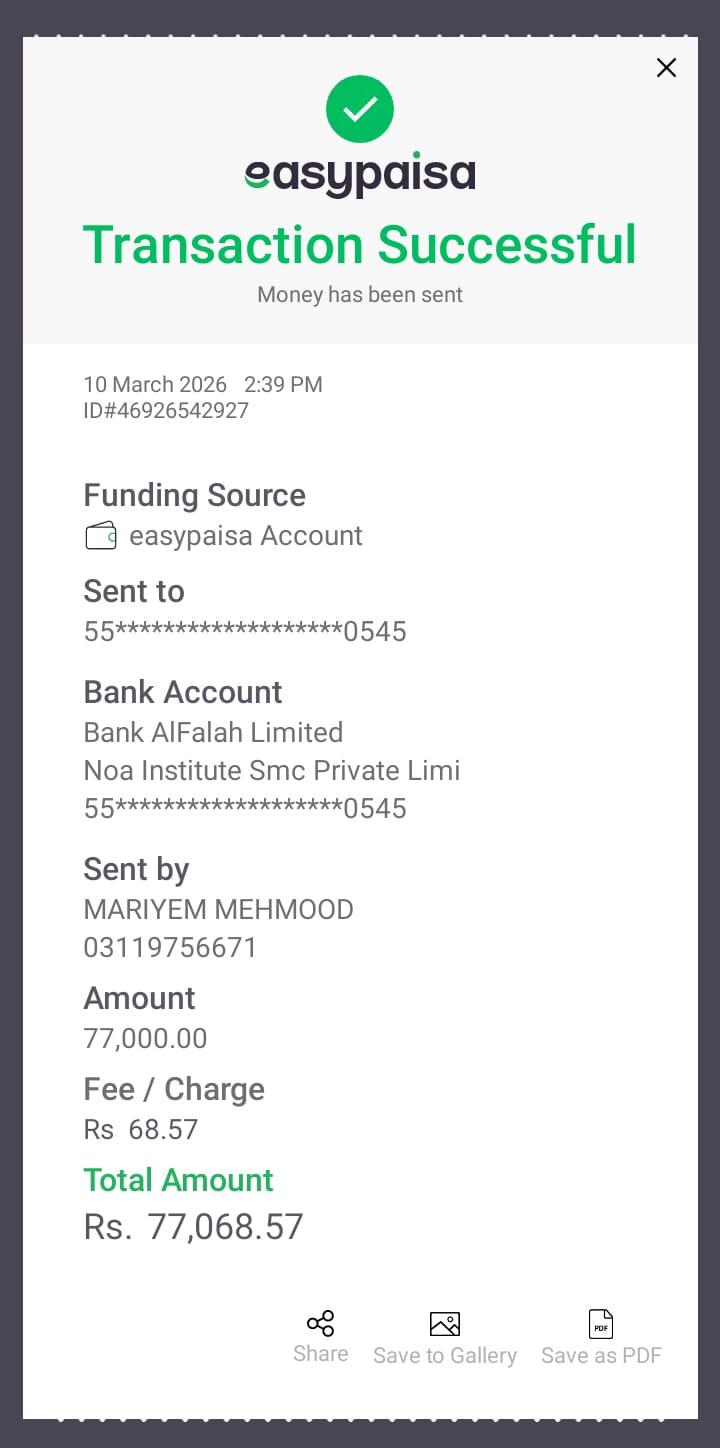The width and height of the screenshot is (720, 1448).
Task: Click the wallet icon beside easypaisa Account
Action: [x=101, y=536]
